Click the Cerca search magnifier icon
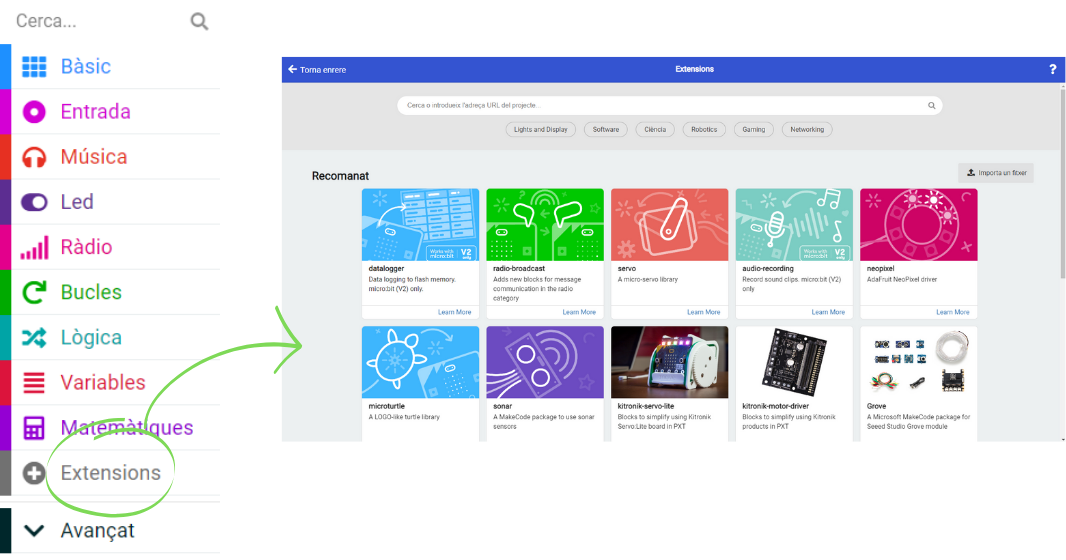This screenshot has height=560, width=1066. [x=199, y=21]
